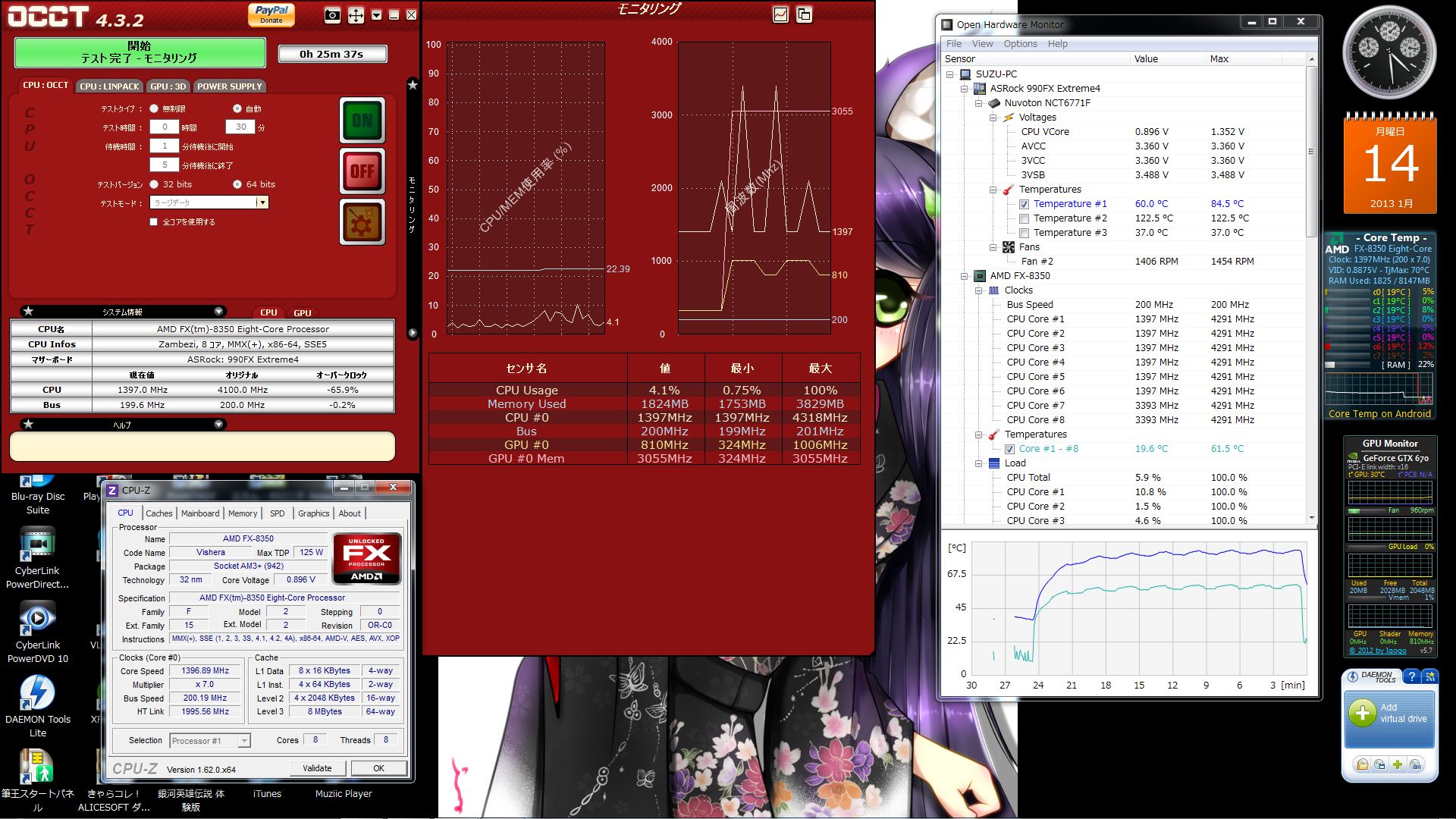Take an OCCT screenshot with camera icon

coord(332,15)
